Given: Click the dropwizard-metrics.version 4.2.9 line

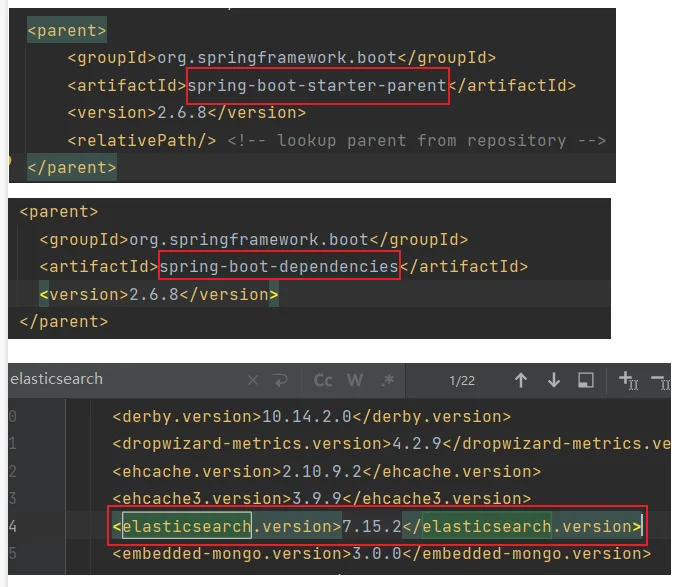Looking at the screenshot, I should 391,444.
